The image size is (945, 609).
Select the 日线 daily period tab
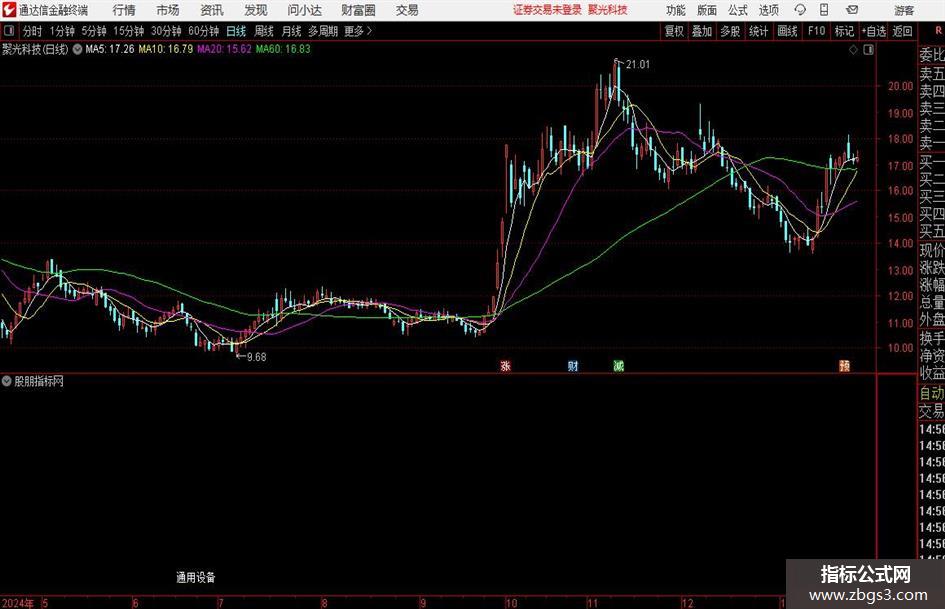[236, 31]
